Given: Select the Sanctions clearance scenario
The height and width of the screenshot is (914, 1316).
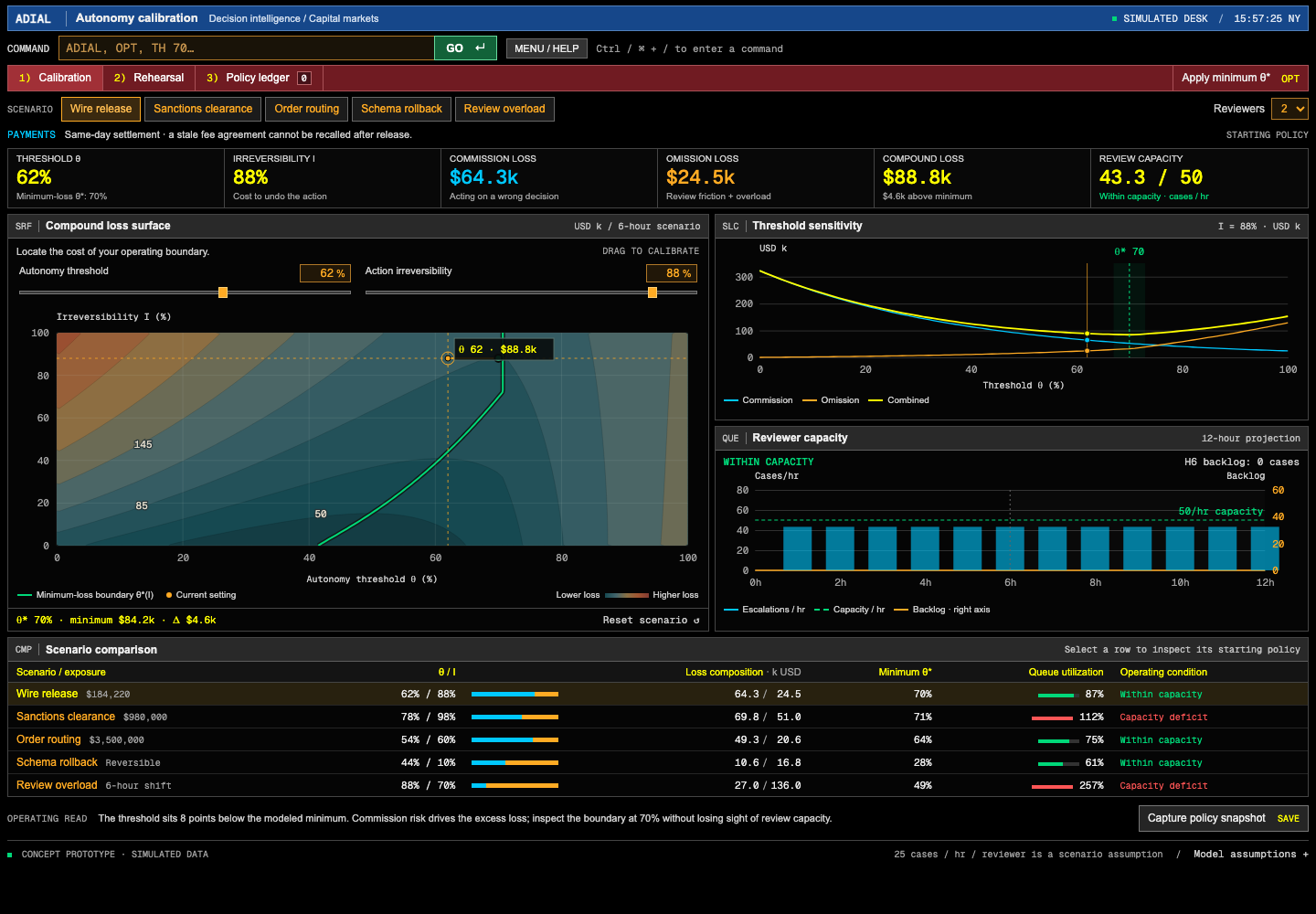Looking at the screenshot, I should tap(203, 109).
